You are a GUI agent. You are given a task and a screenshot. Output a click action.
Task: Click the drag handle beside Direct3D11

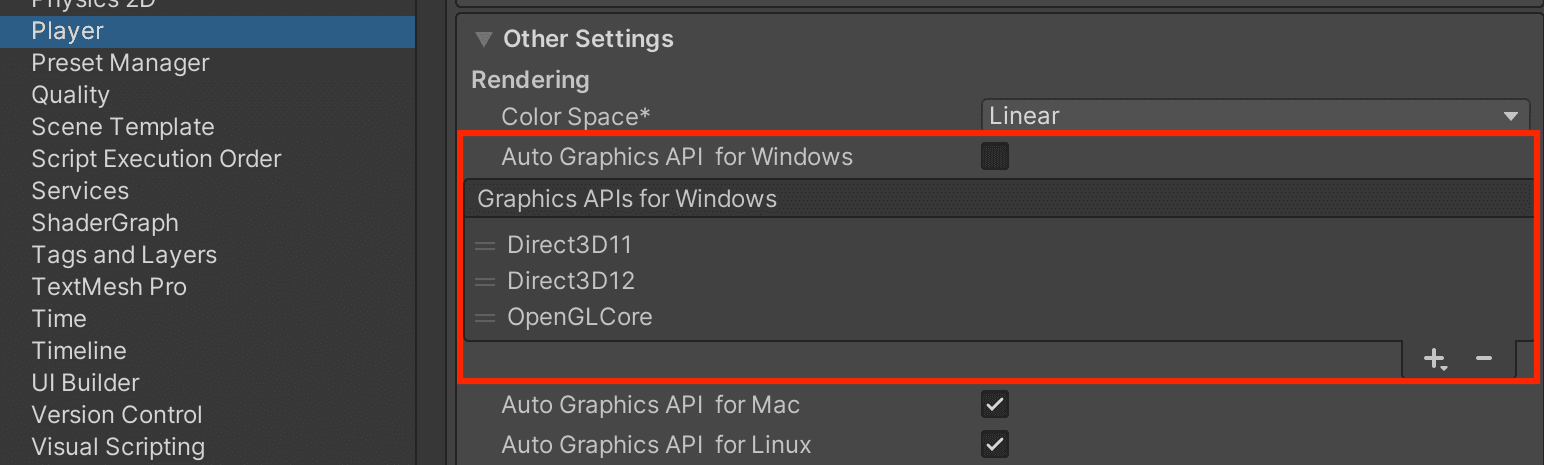pyautogui.click(x=485, y=246)
